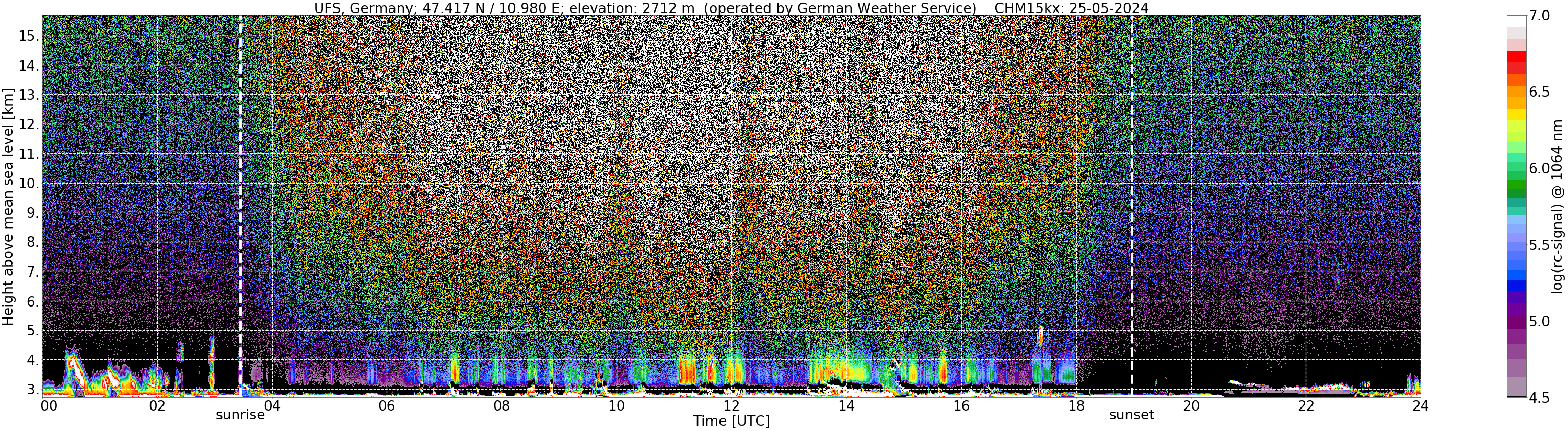The height and width of the screenshot is (431, 1568).
Task: Click the y-axis tick label 9.
Action: [32, 213]
